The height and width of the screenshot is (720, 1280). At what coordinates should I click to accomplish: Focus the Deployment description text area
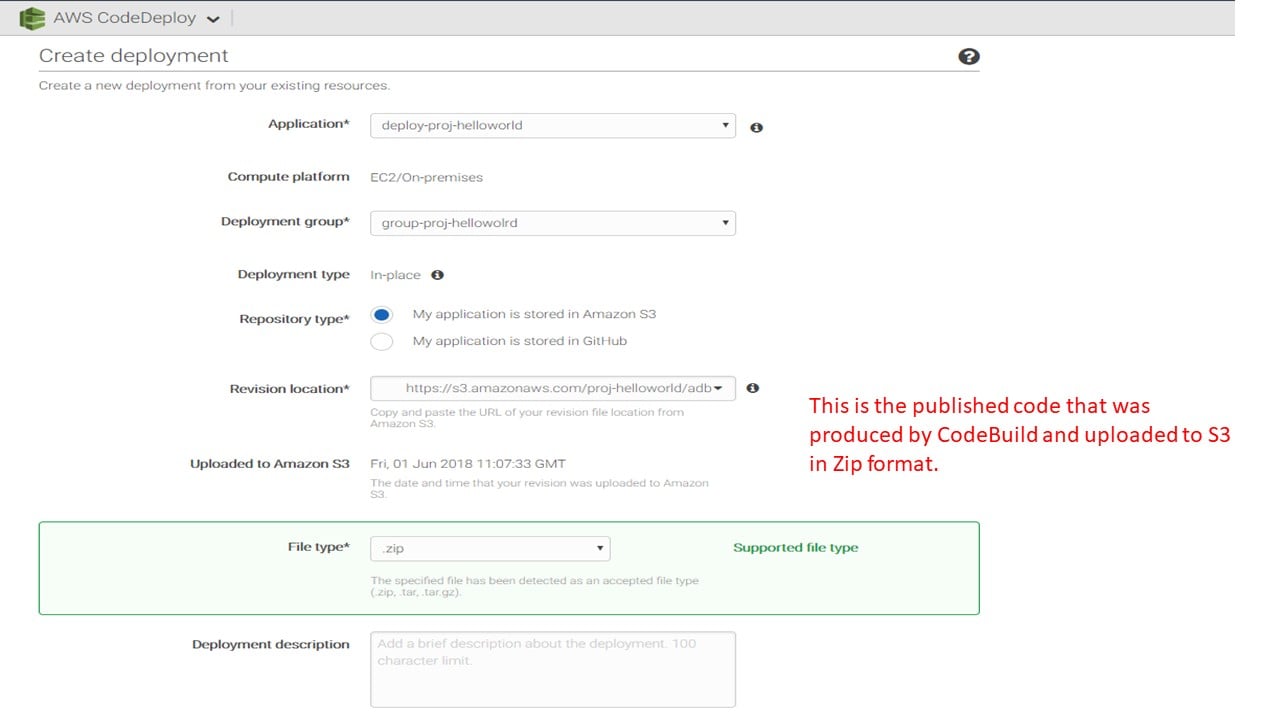(x=552, y=669)
